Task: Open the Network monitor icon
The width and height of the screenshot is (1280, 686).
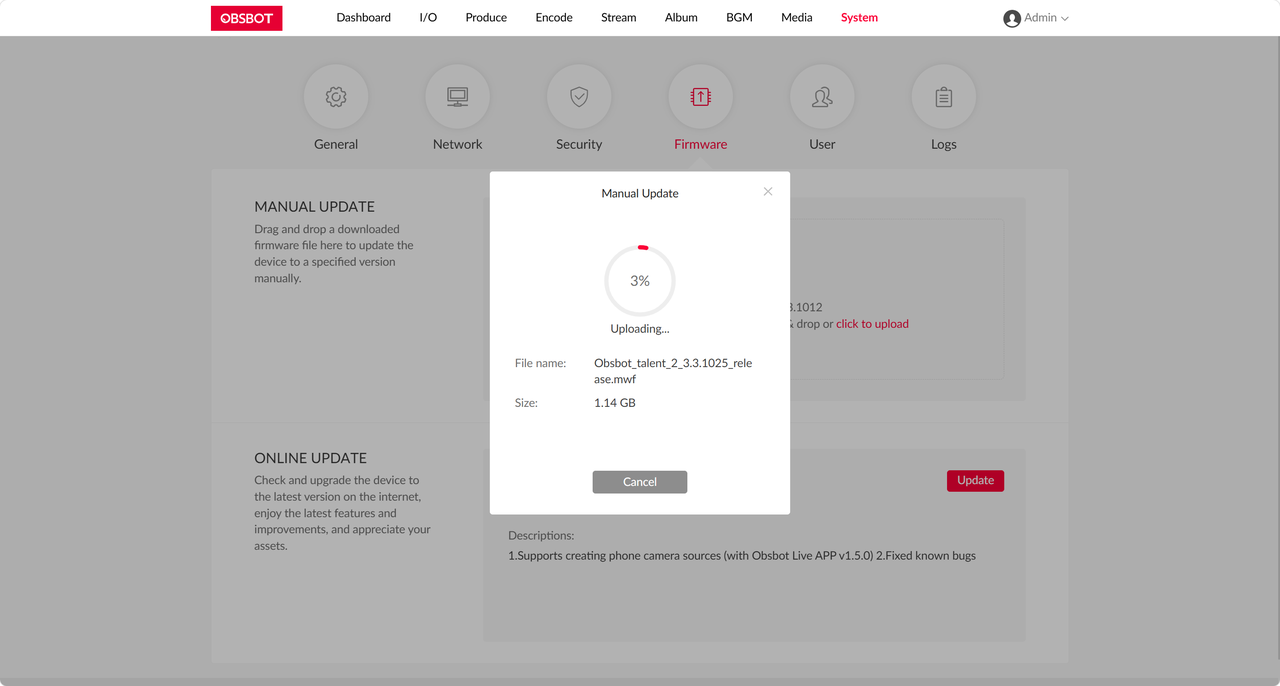Action: pyautogui.click(x=458, y=97)
